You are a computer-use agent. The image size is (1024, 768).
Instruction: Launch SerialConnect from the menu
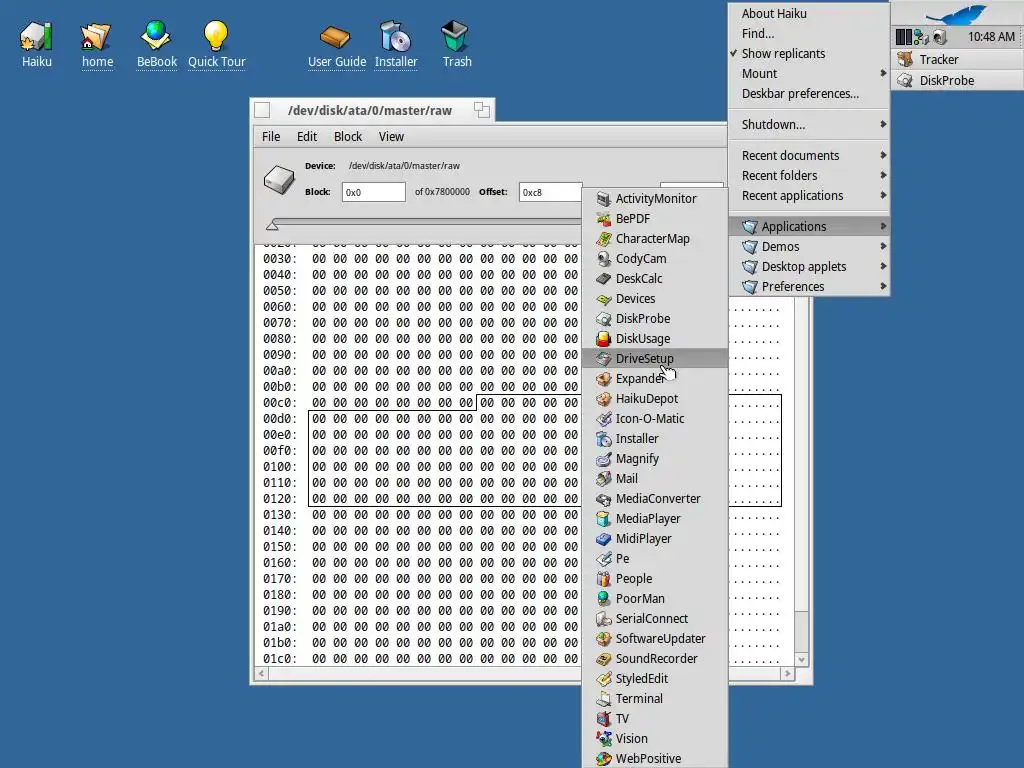(x=655, y=618)
